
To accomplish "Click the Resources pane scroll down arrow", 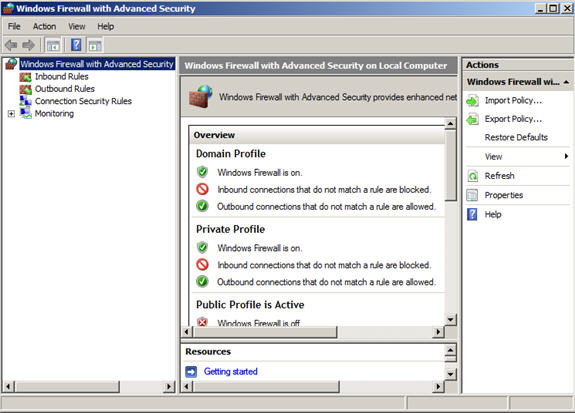I will point(450,374).
